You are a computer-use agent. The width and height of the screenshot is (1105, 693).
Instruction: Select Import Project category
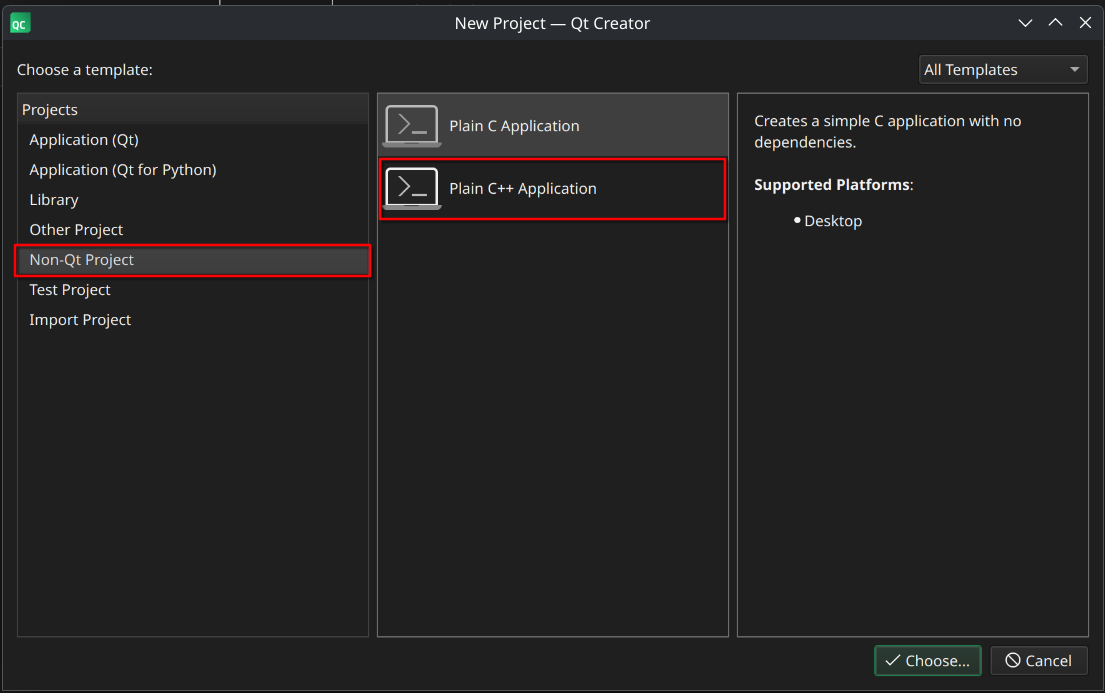192,320
